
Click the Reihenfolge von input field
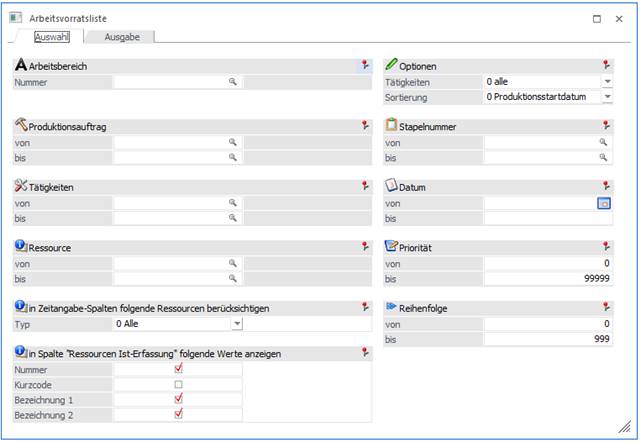pos(548,324)
